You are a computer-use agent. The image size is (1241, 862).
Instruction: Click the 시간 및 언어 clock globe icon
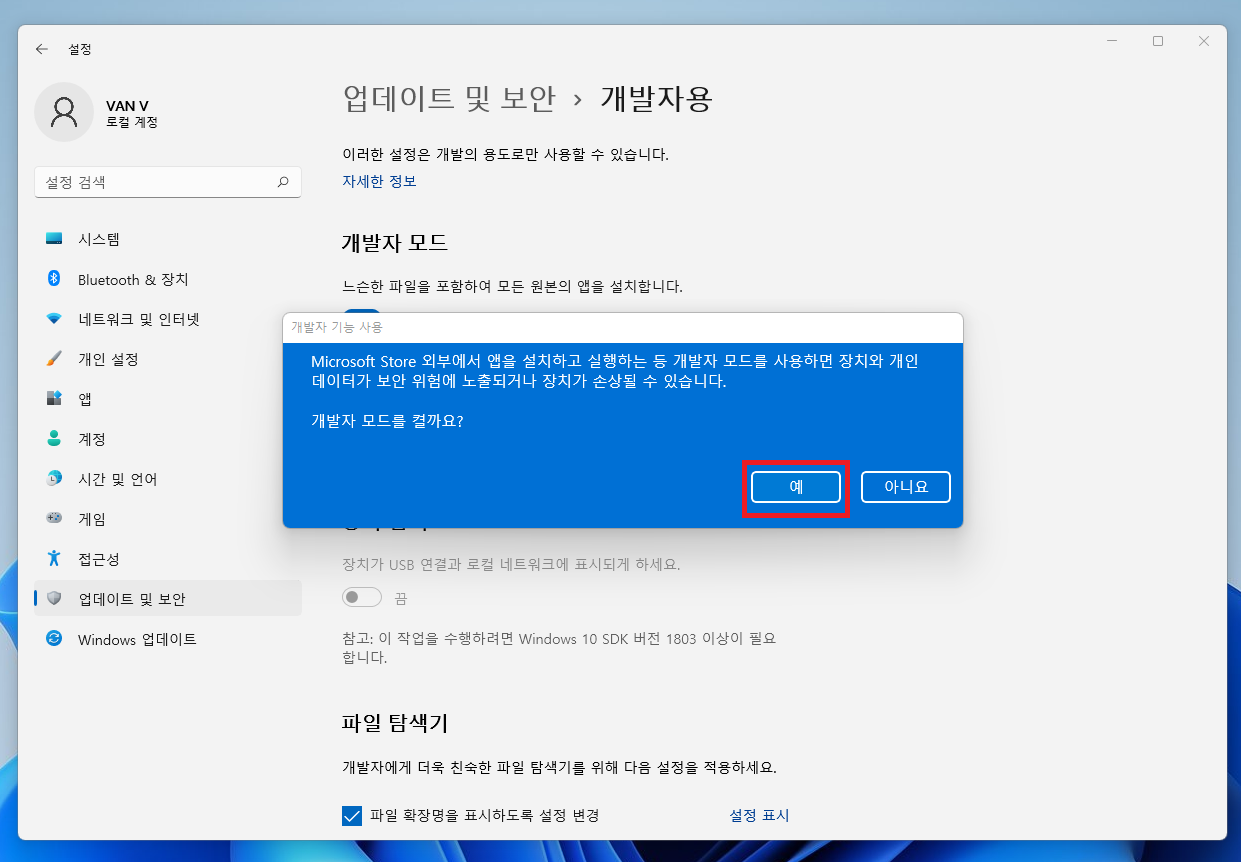pos(54,479)
